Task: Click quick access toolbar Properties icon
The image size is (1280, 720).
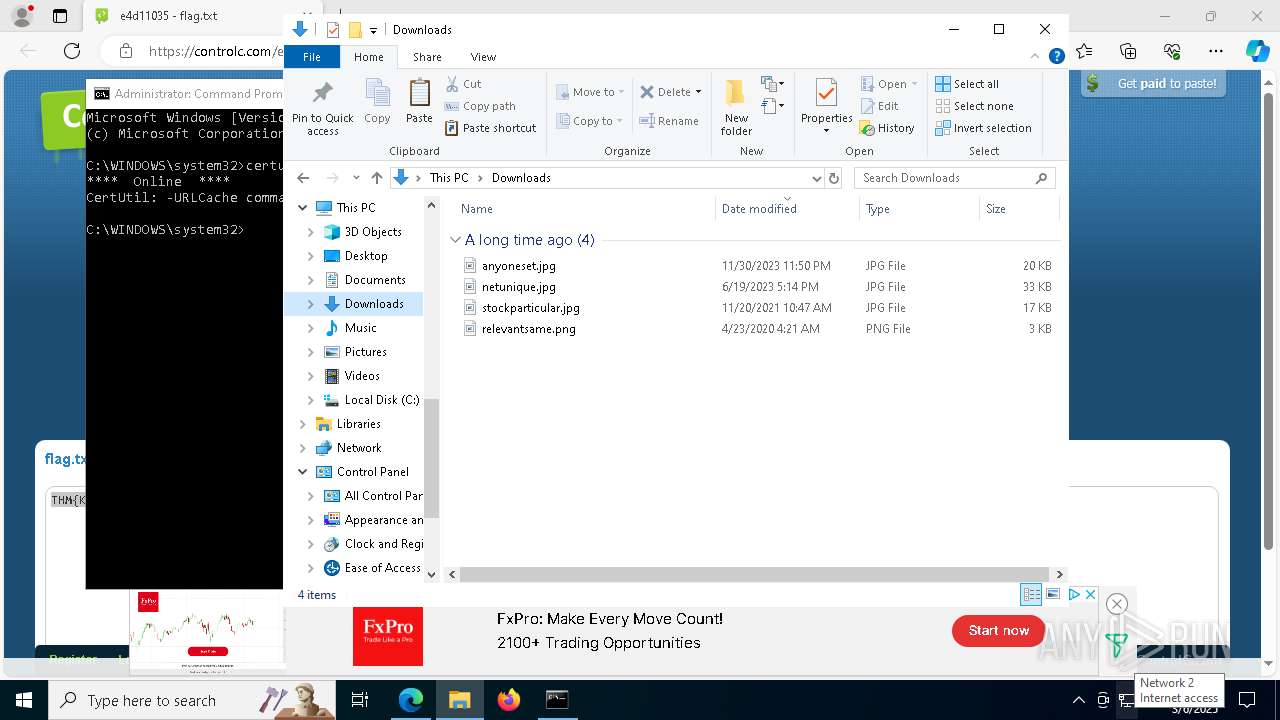Action: pos(333,30)
